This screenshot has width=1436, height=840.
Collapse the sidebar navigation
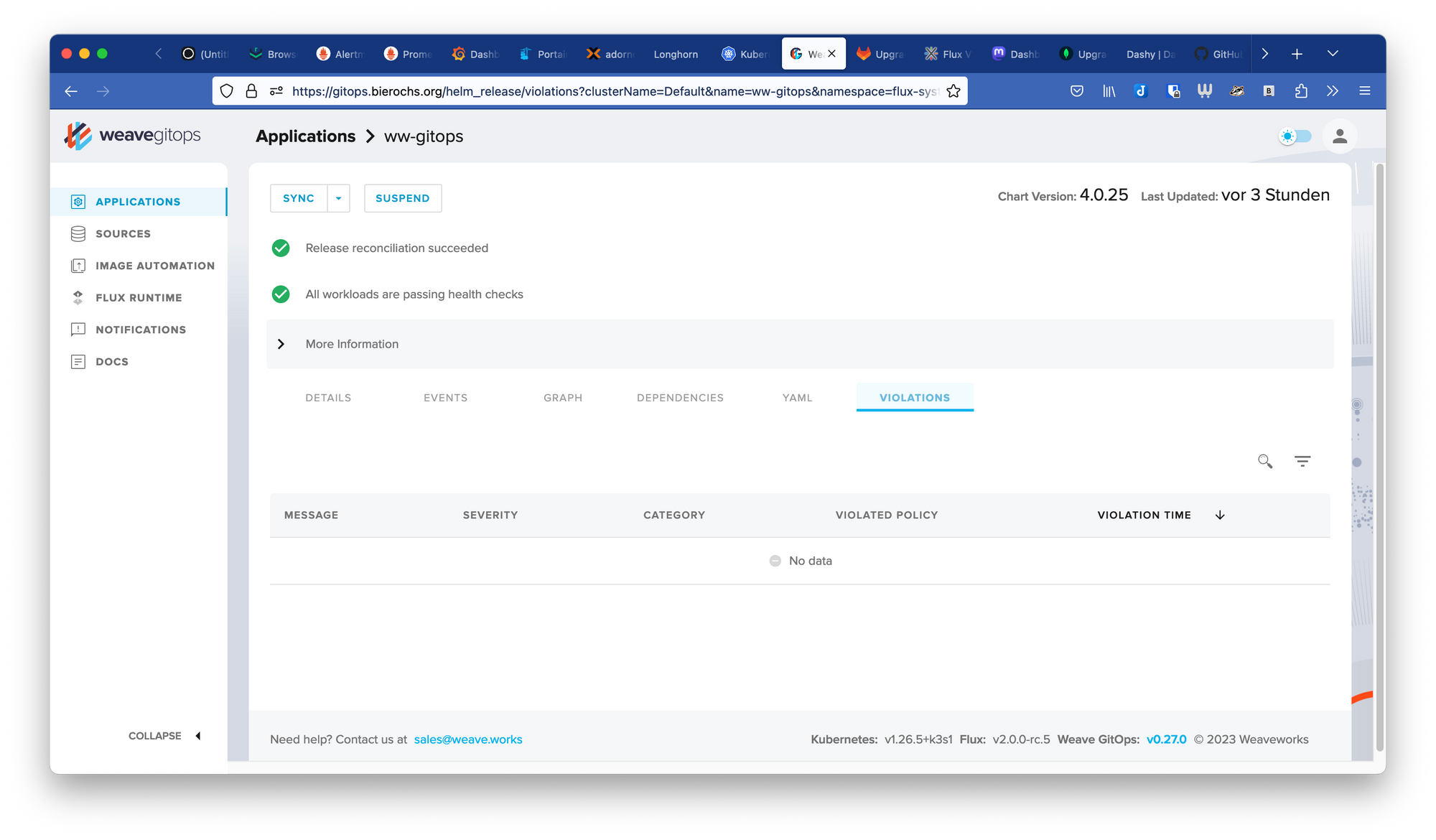pos(165,736)
